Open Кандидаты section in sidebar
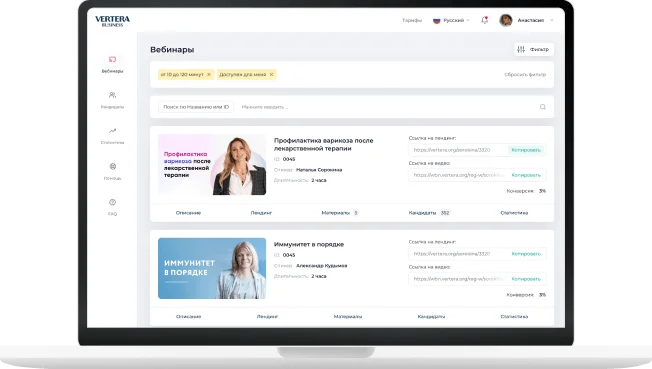This screenshot has height=369, width=652. [112, 100]
